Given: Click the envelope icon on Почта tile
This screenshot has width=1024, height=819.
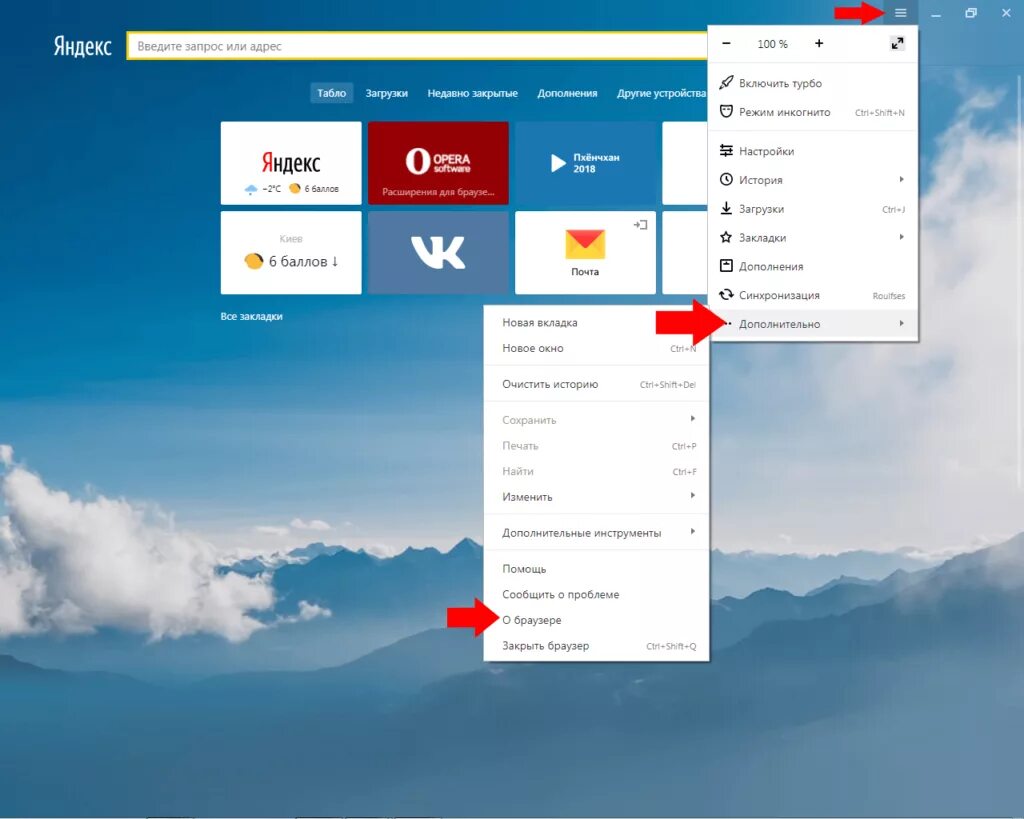Looking at the screenshot, I should [585, 244].
